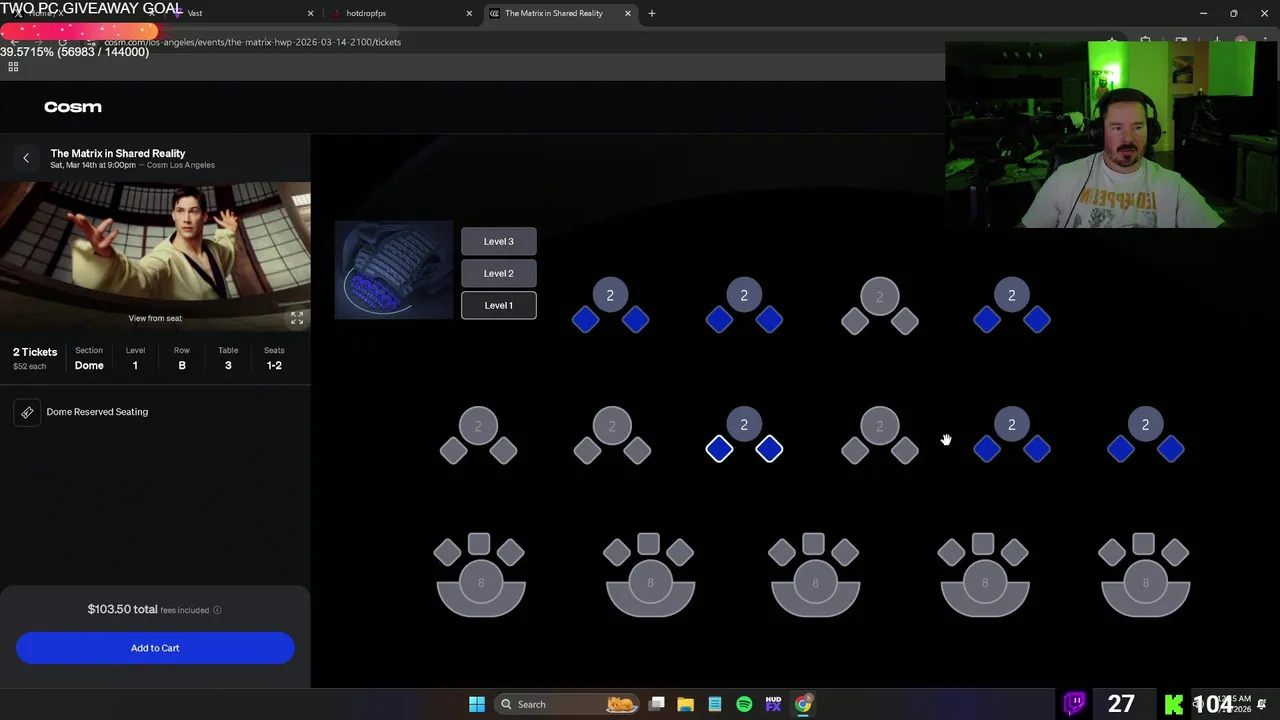1280x720 pixels.
Task: Select The Matrix in Shared Reality tab
Action: 560,14
